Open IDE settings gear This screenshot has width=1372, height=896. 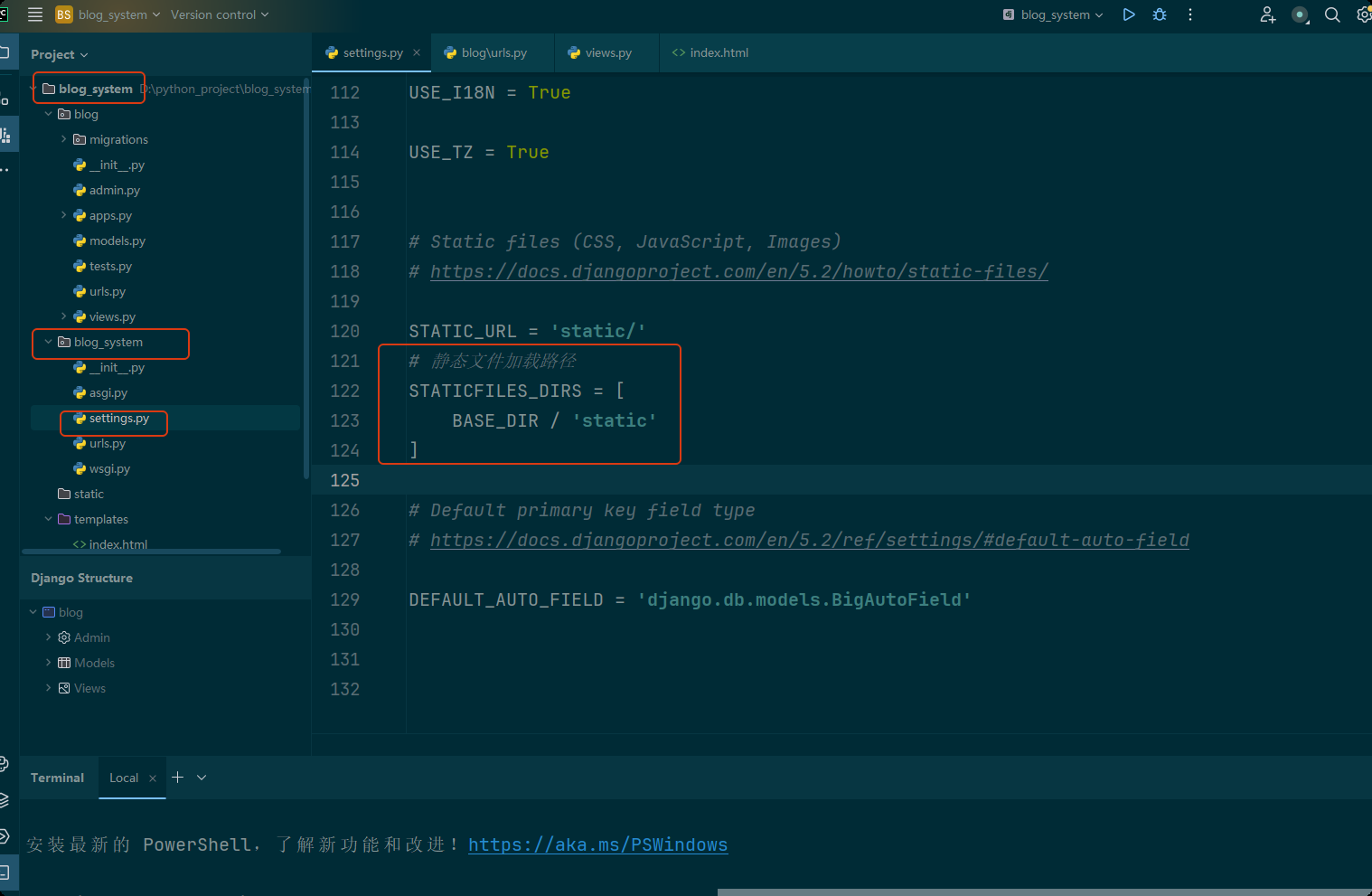point(1364,14)
